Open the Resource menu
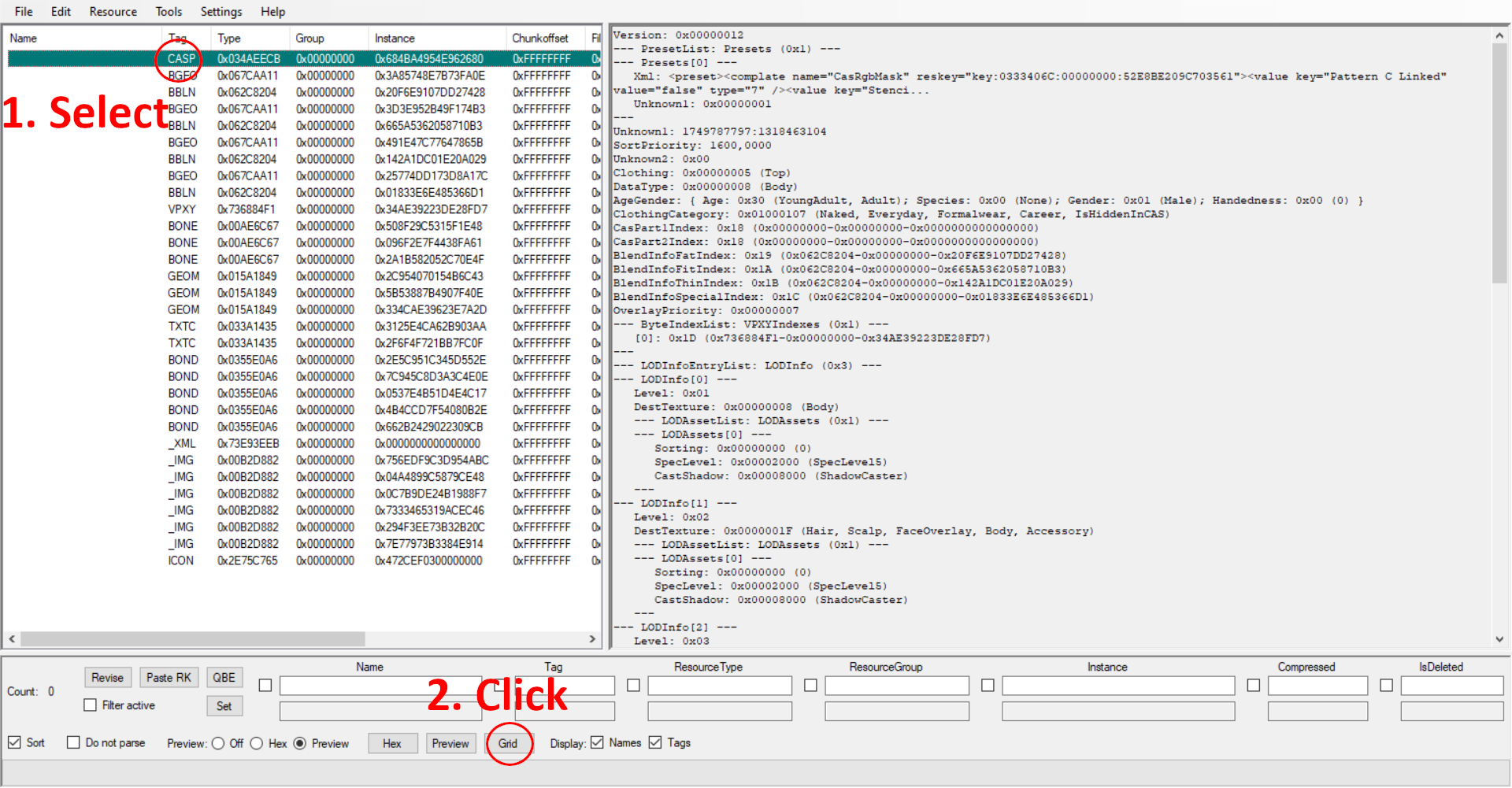This screenshot has width=1512, height=788. (x=113, y=11)
